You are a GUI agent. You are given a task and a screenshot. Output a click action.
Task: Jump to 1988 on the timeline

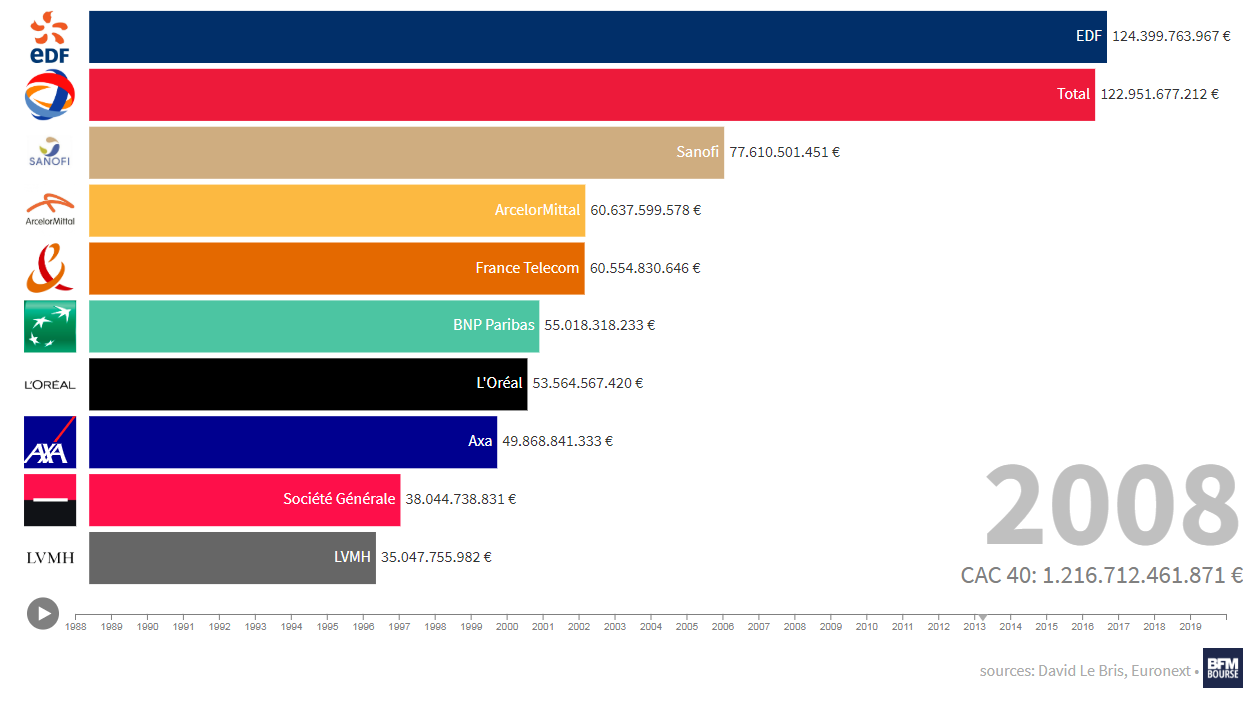tap(76, 626)
